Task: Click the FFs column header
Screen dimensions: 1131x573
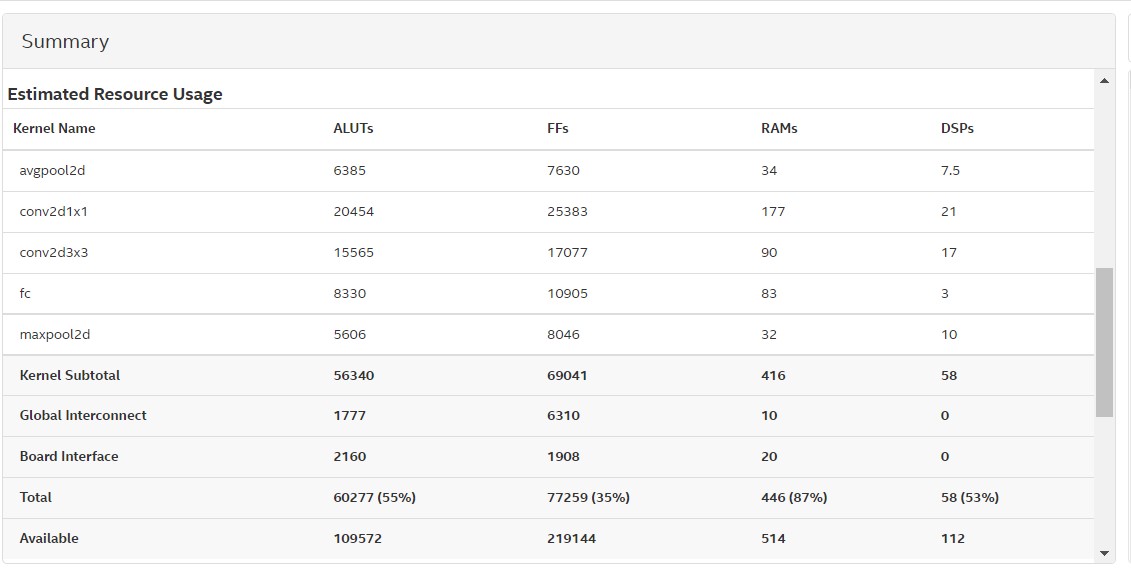Action: pyautogui.click(x=558, y=129)
